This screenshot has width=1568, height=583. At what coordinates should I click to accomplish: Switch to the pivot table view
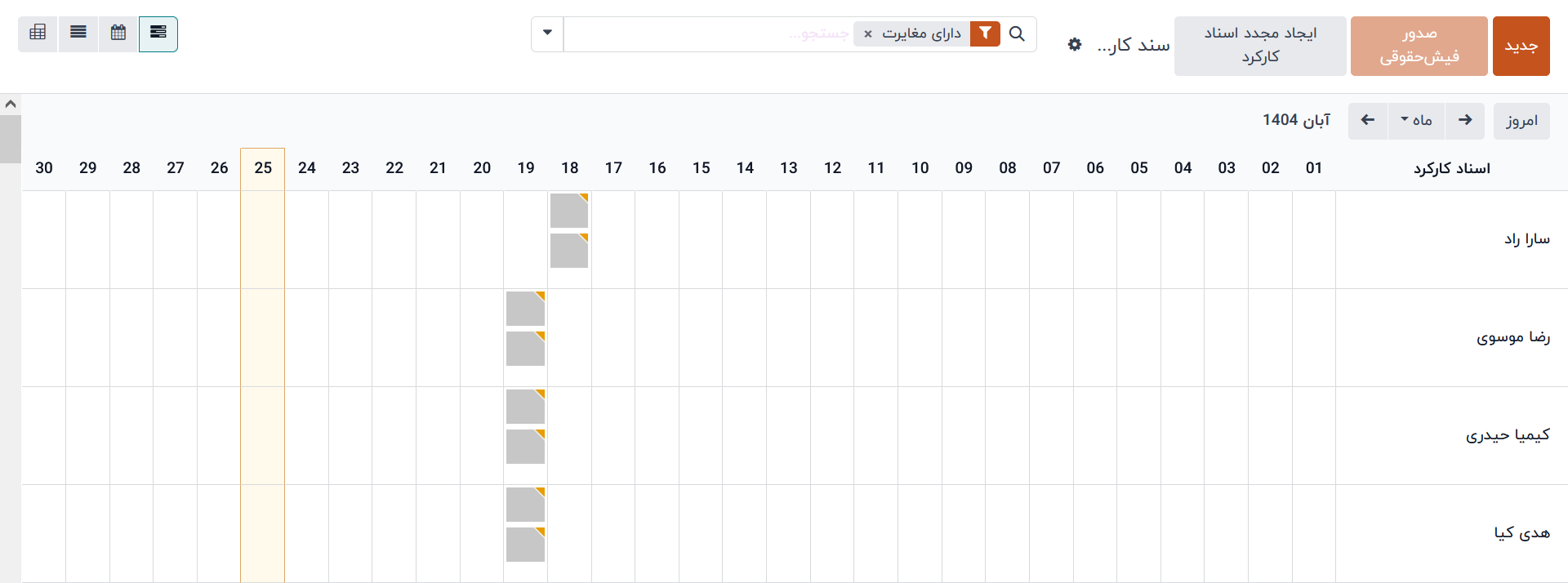(38, 33)
